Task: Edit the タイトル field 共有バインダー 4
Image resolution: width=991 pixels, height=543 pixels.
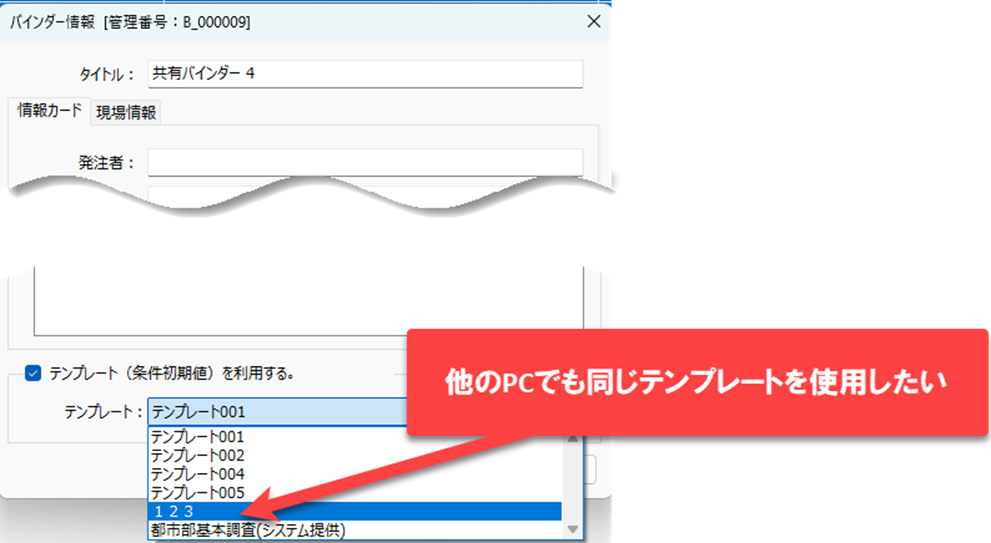Action: pyautogui.click(x=365, y=74)
